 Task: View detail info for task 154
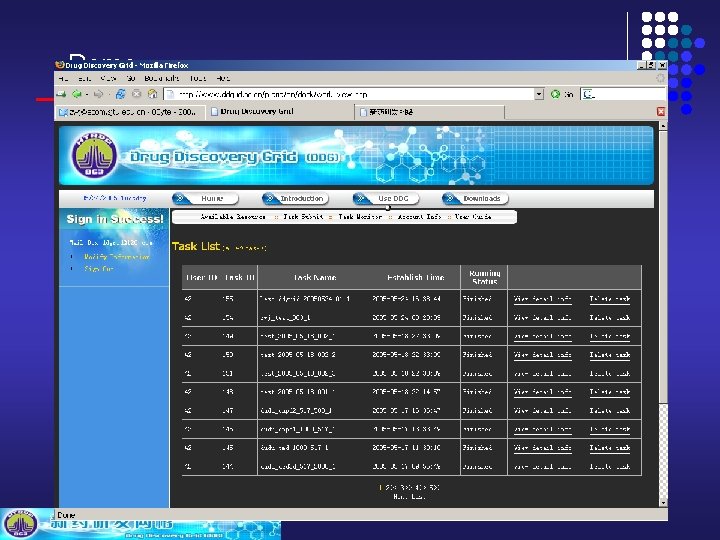[542, 318]
